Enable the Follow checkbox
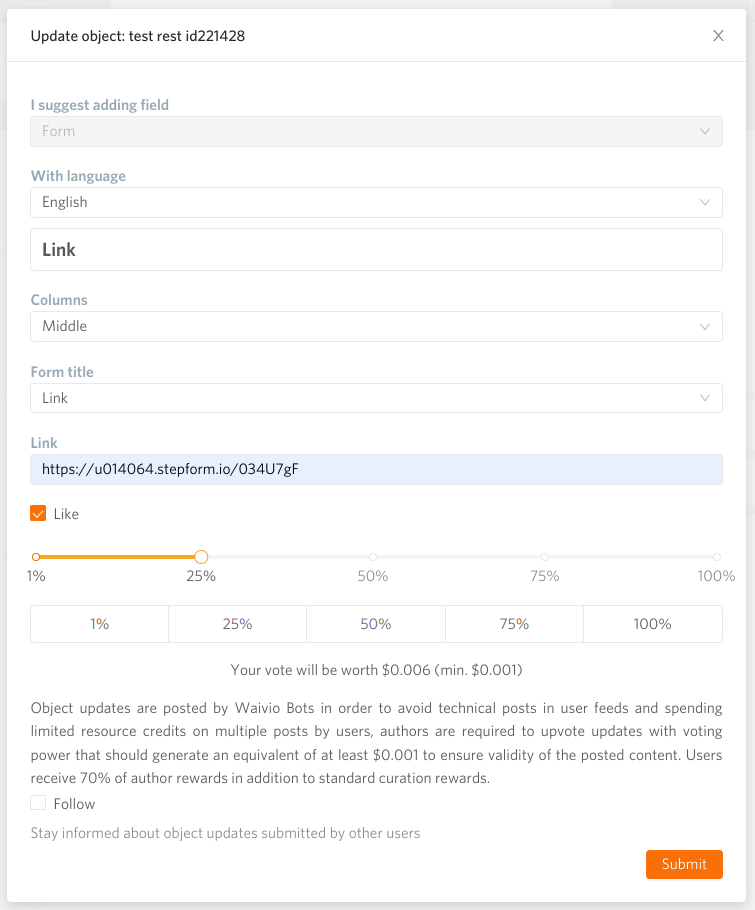The image size is (755, 910). tap(39, 803)
